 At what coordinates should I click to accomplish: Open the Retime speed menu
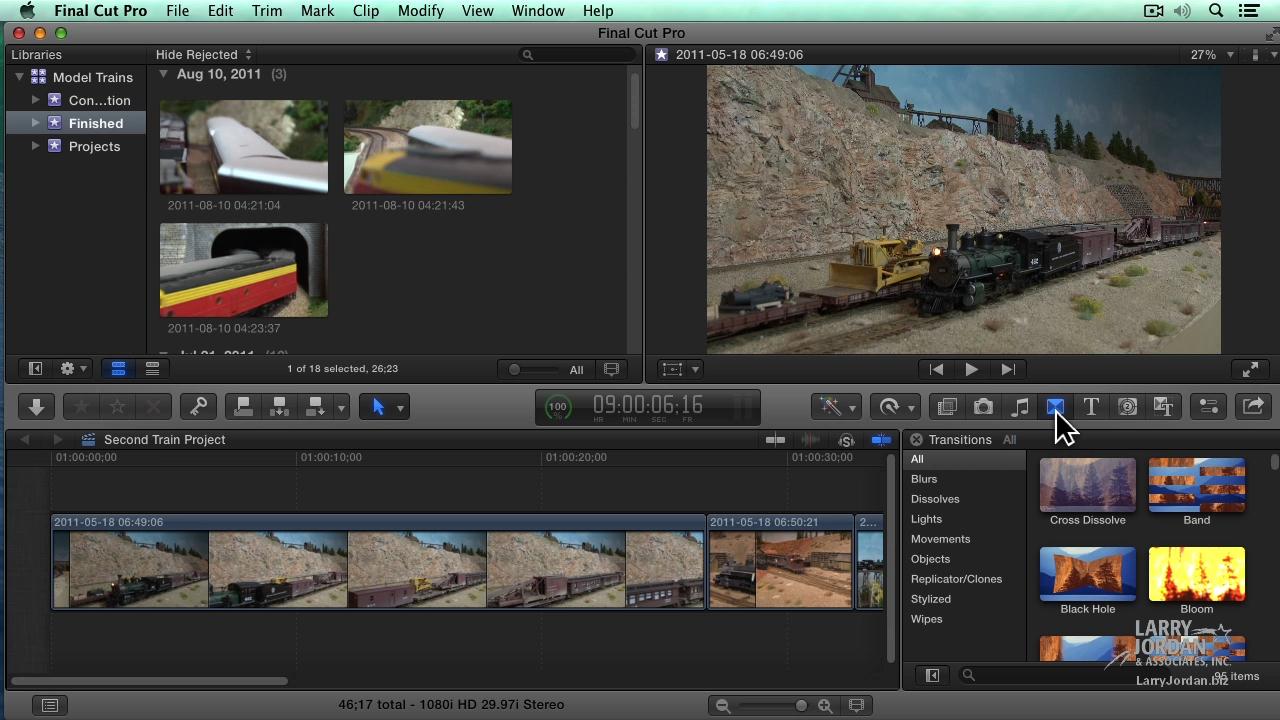[x=896, y=407]
